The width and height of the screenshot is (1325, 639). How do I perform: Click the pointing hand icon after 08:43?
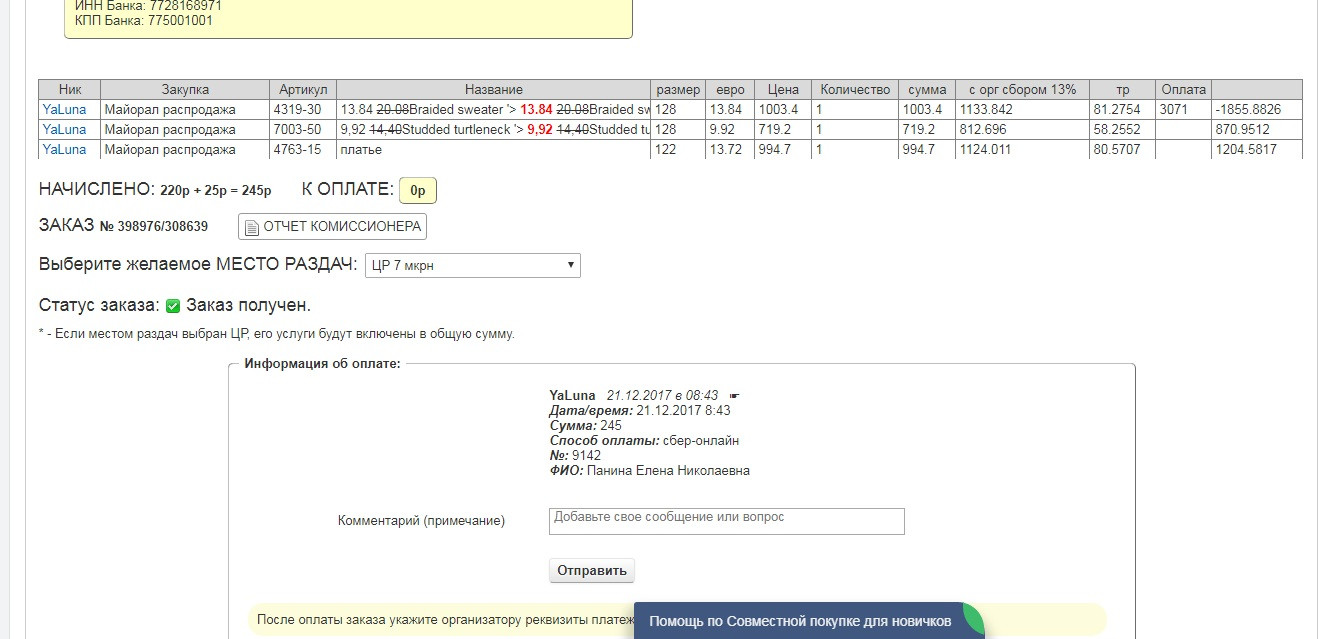pyautogui.click(x=735, y=396)
